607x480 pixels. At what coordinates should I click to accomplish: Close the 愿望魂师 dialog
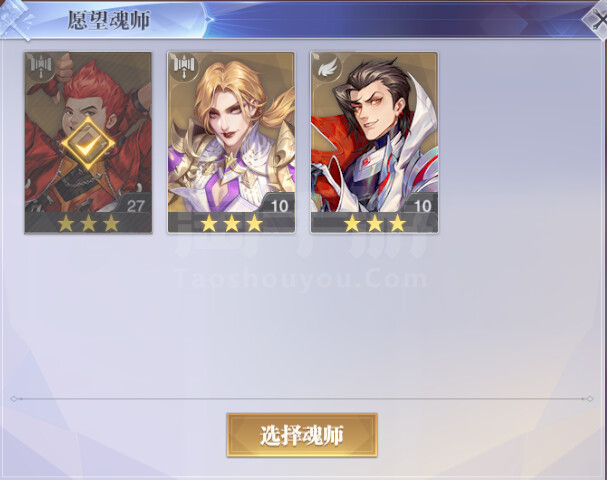(598, 19)
